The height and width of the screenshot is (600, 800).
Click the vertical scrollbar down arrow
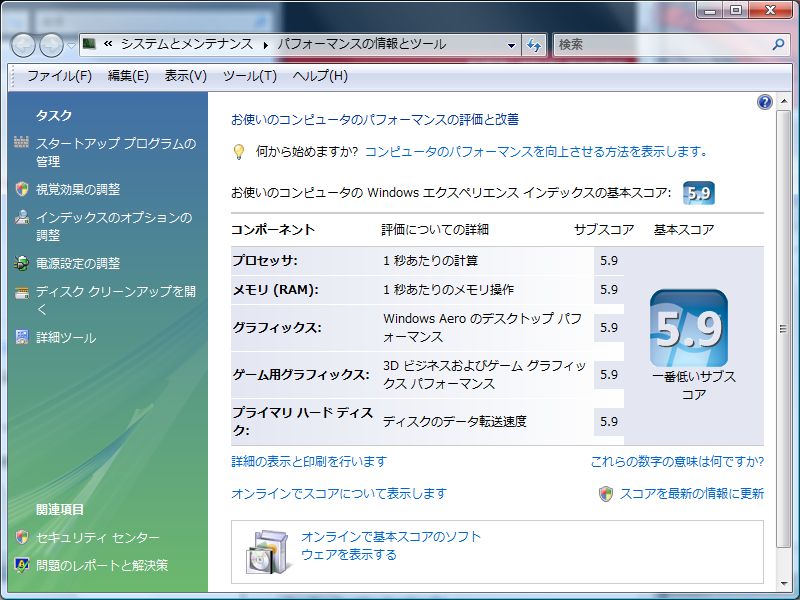click(x=783, y=584)
